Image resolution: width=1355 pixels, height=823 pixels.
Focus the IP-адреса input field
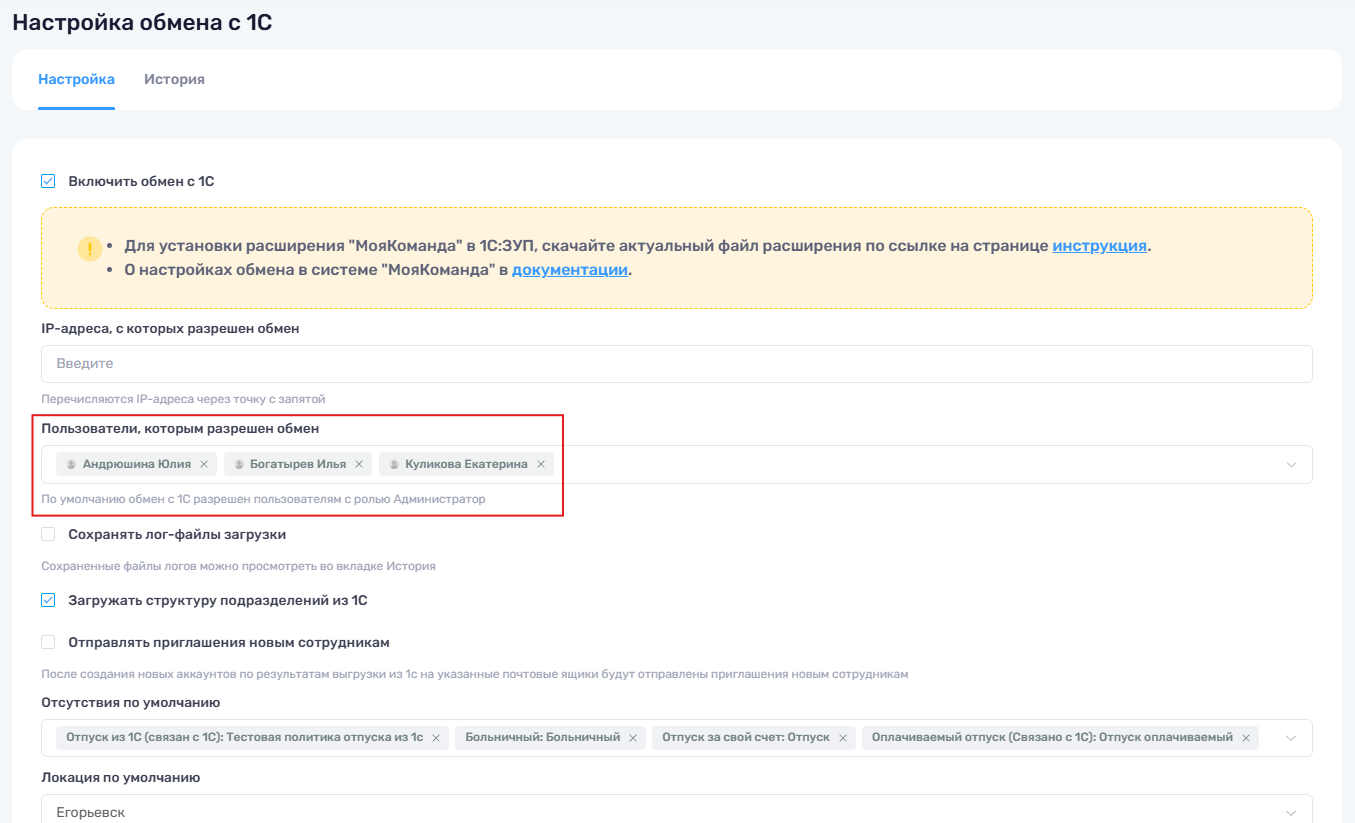pos(676,364)
